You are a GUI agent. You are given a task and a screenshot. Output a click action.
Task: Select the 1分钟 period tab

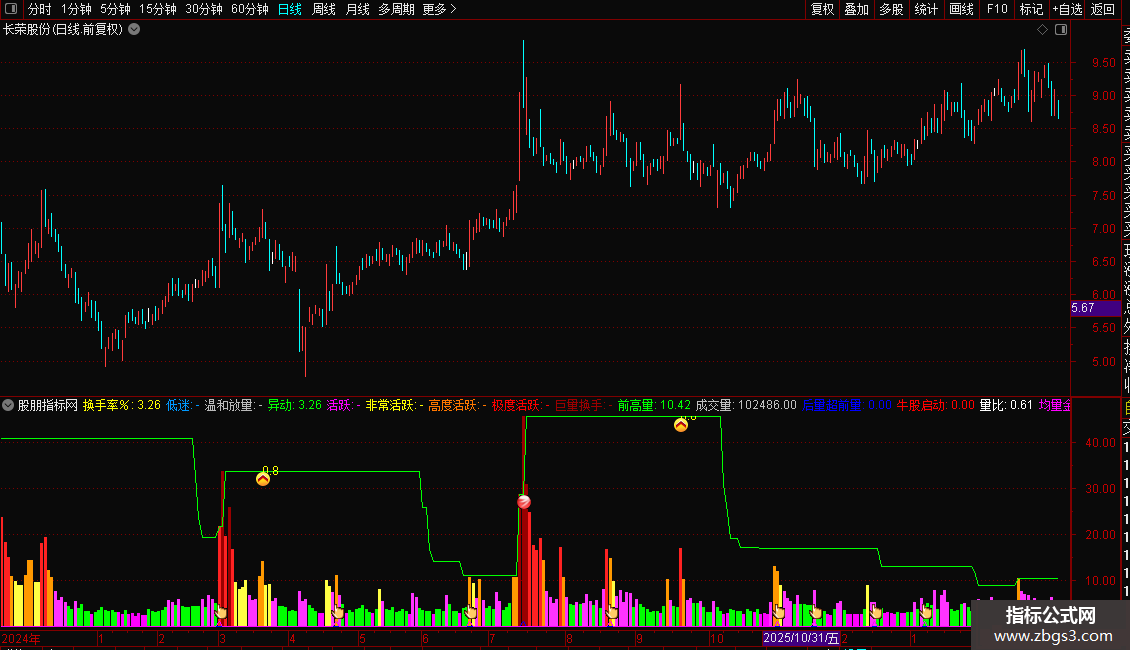point(76,9)
